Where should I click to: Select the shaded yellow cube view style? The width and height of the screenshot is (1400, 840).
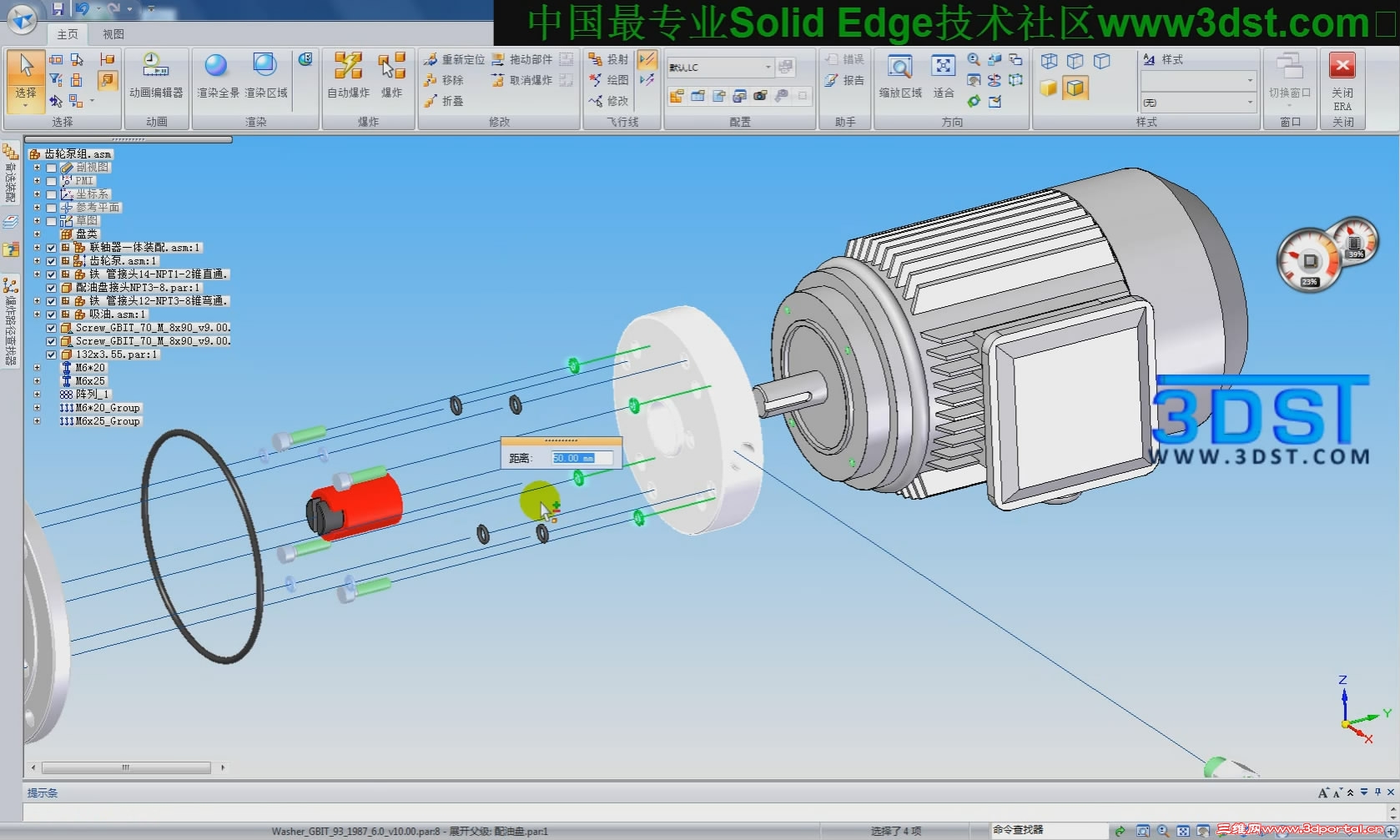click(x=1049, y=88)
